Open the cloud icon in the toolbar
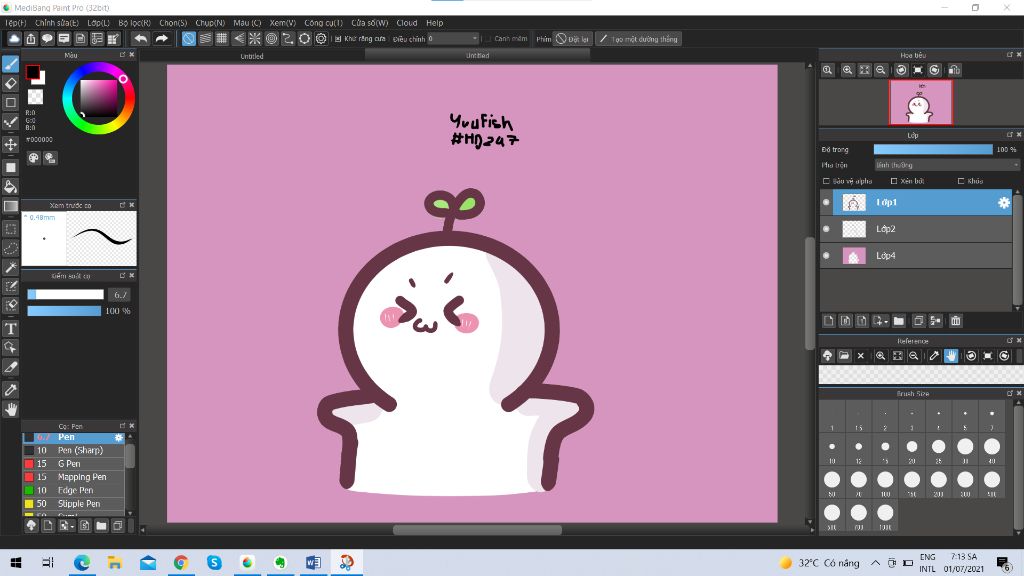 14,39
